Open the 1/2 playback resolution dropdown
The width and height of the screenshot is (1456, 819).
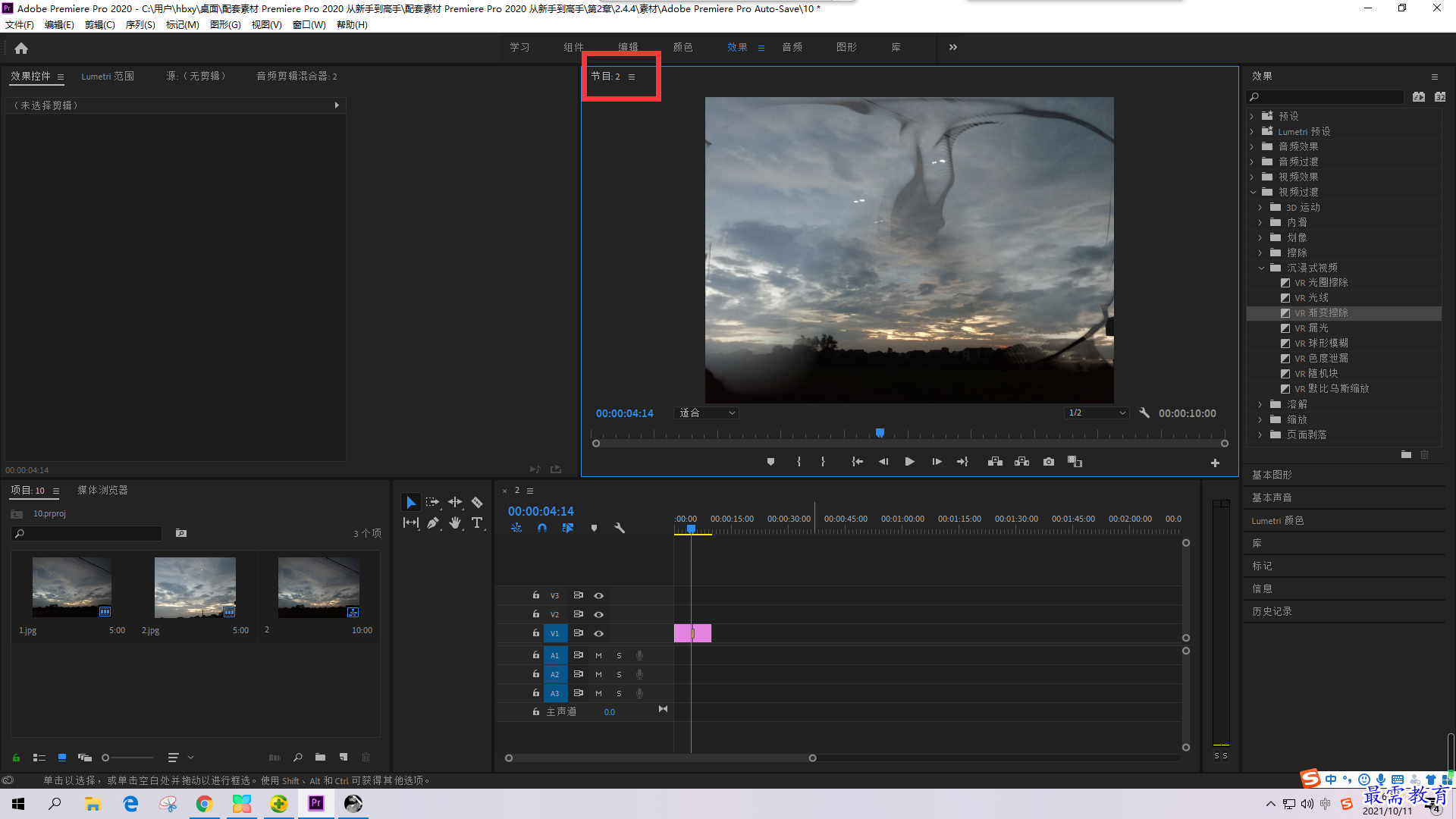click(x=1097, y=413)
